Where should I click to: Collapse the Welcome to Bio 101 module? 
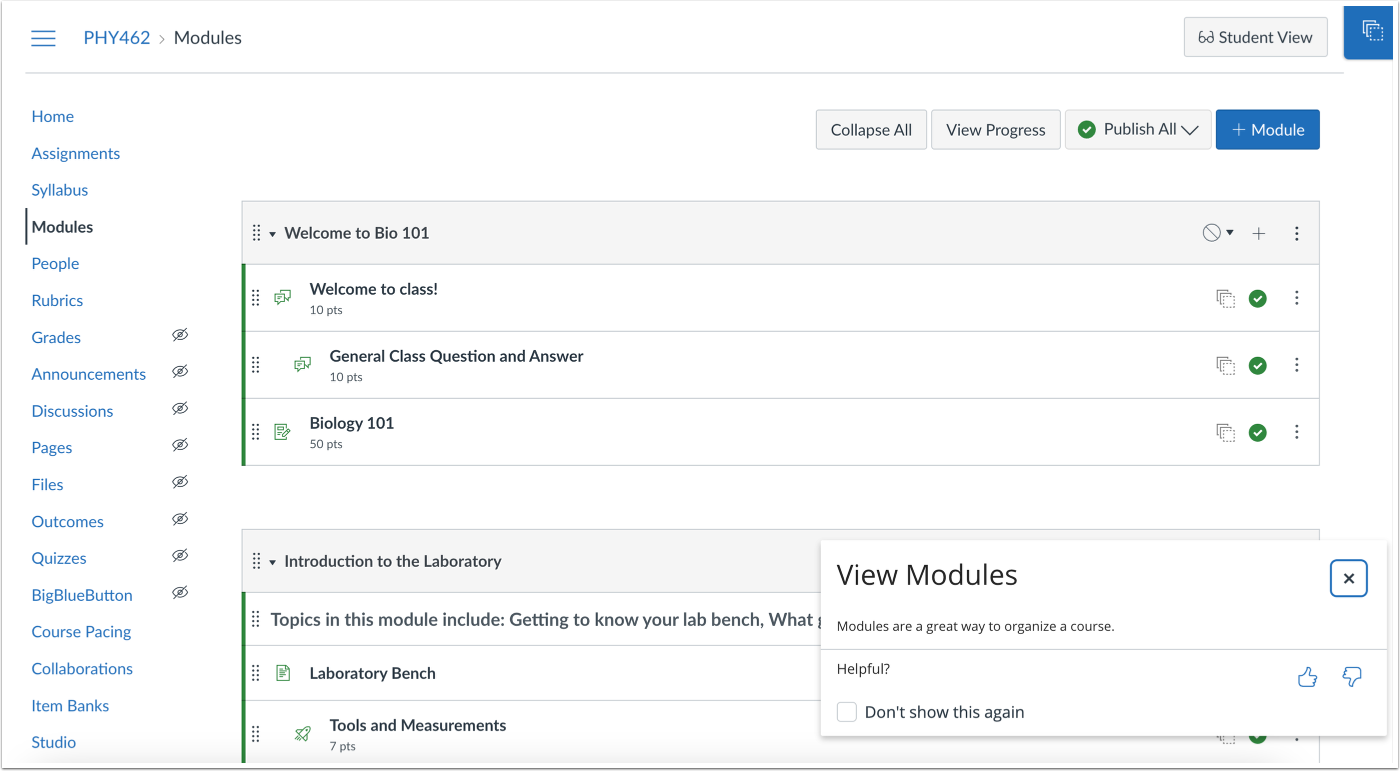[x=272, y=234]
